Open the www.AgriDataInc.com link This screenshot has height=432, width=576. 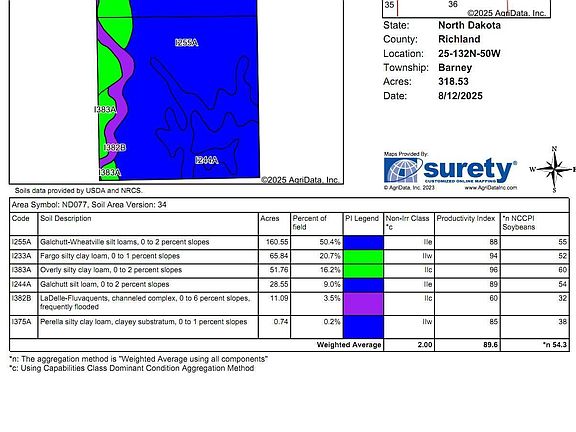490,188
